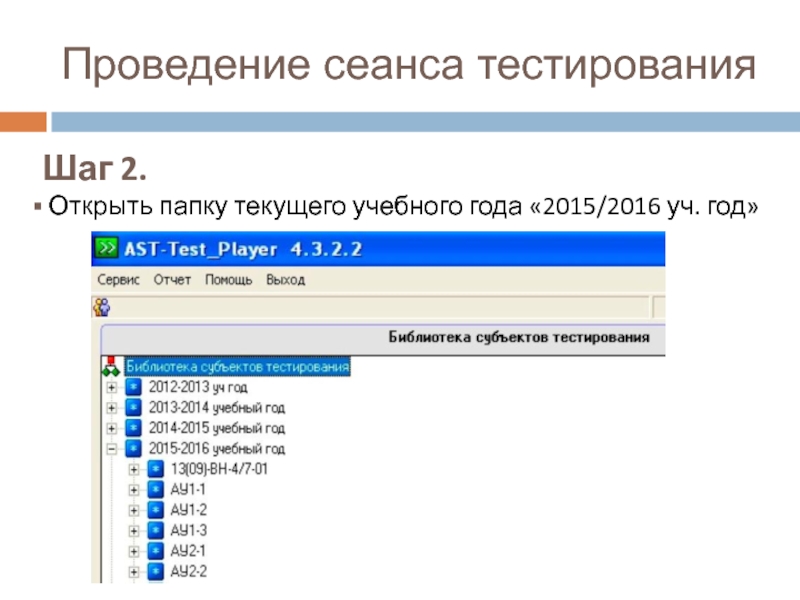The image size is (800, 600).
Task: Click the blue folder icon of 2013-2014 учебный год
Action: (133, 408)
